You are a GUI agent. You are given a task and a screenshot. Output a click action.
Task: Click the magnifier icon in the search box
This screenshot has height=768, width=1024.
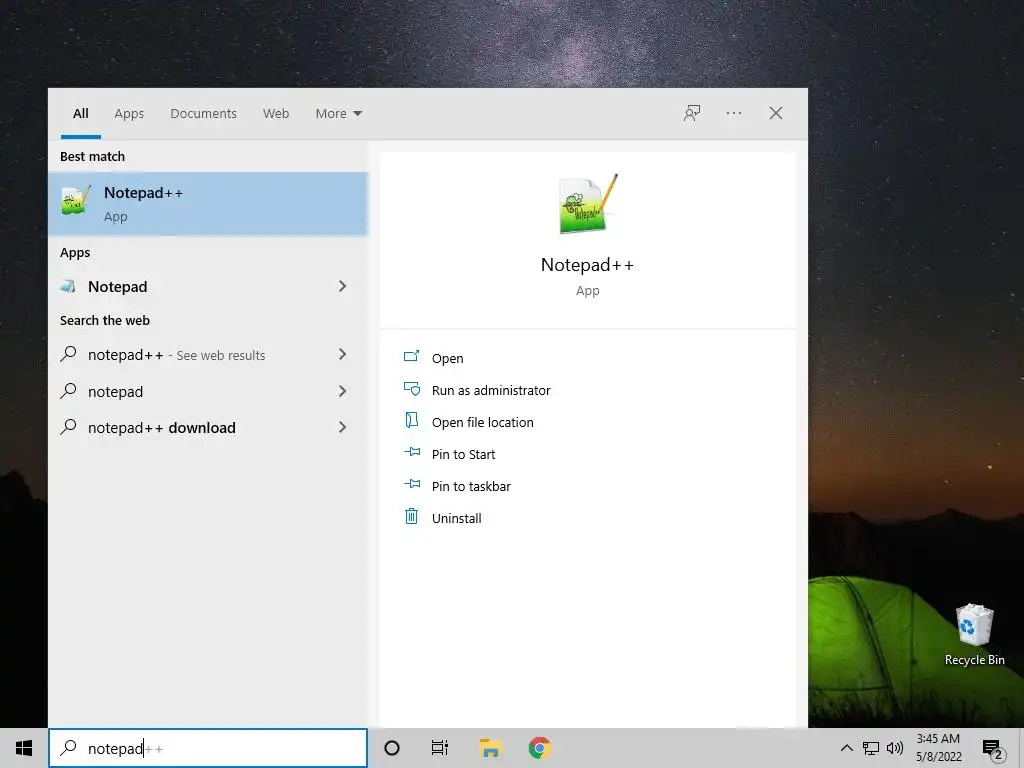click(x=69, y=747)
